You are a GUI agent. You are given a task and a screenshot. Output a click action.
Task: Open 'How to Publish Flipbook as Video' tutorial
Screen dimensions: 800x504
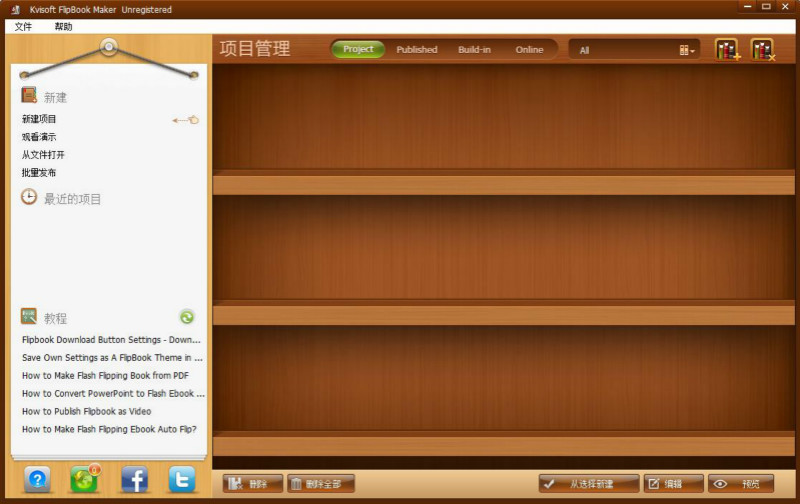(87, 411)
